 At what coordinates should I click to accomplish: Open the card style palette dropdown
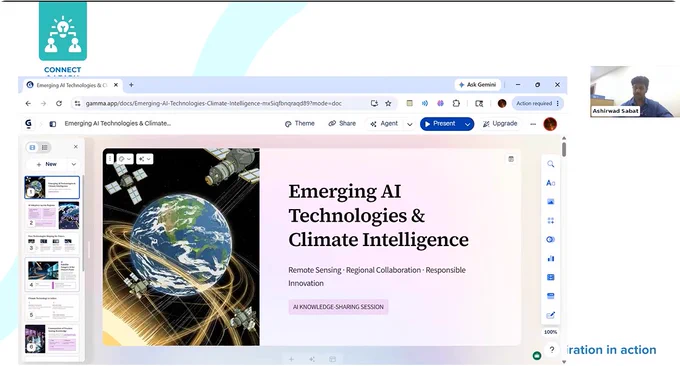(124, 159)
